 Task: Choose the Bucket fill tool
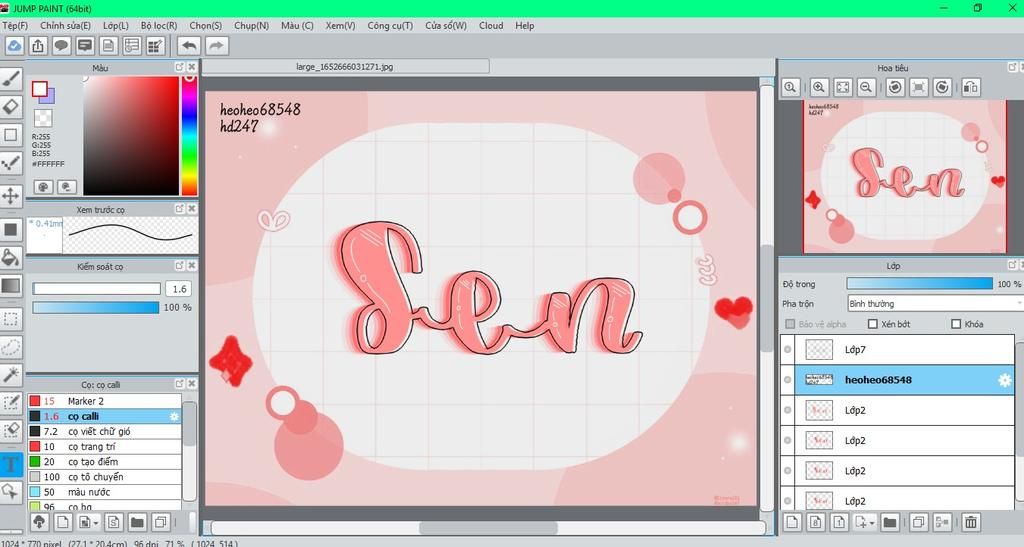(11, 257)
